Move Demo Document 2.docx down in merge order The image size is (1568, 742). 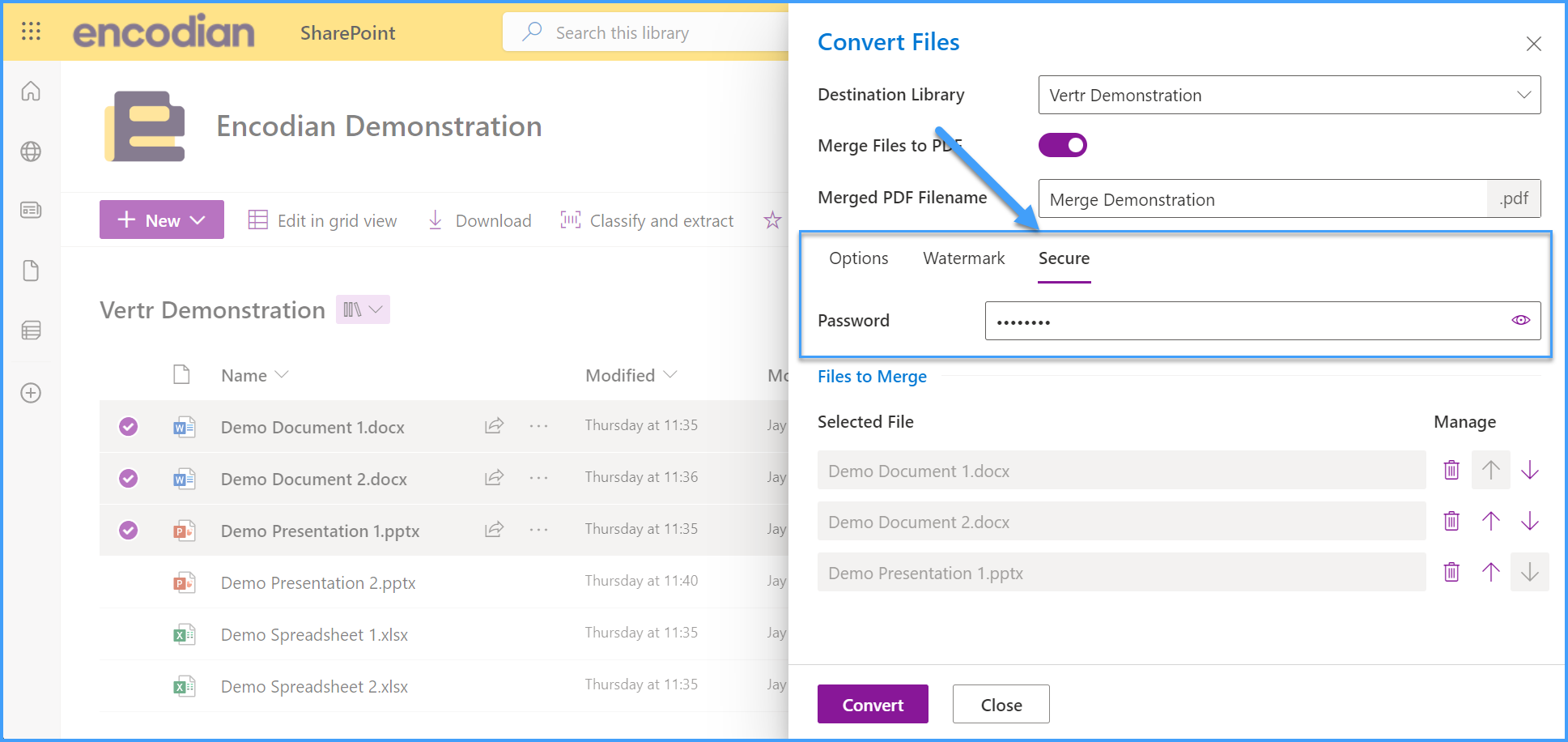[1530, 521]
